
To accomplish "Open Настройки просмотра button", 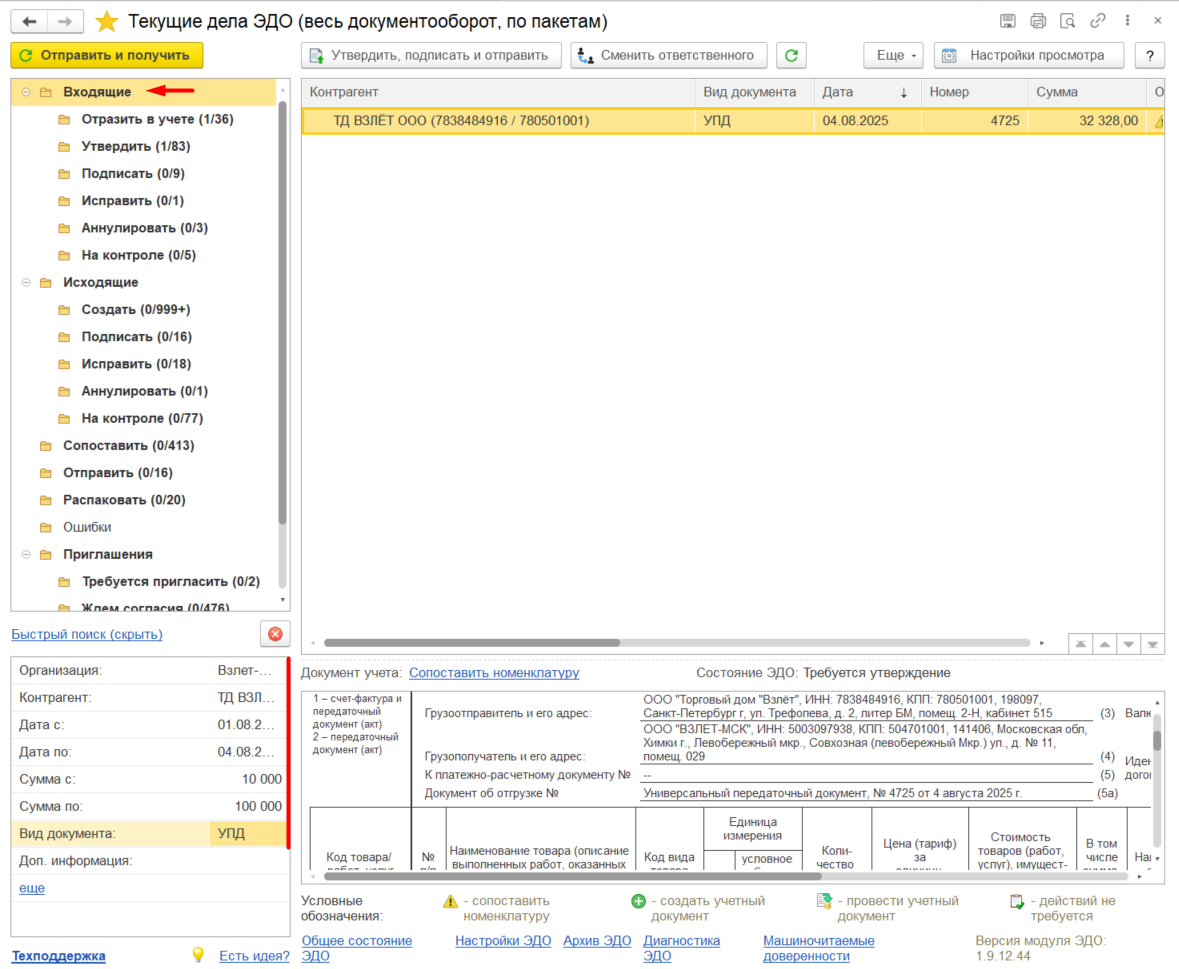I will tap(1029, 56).
